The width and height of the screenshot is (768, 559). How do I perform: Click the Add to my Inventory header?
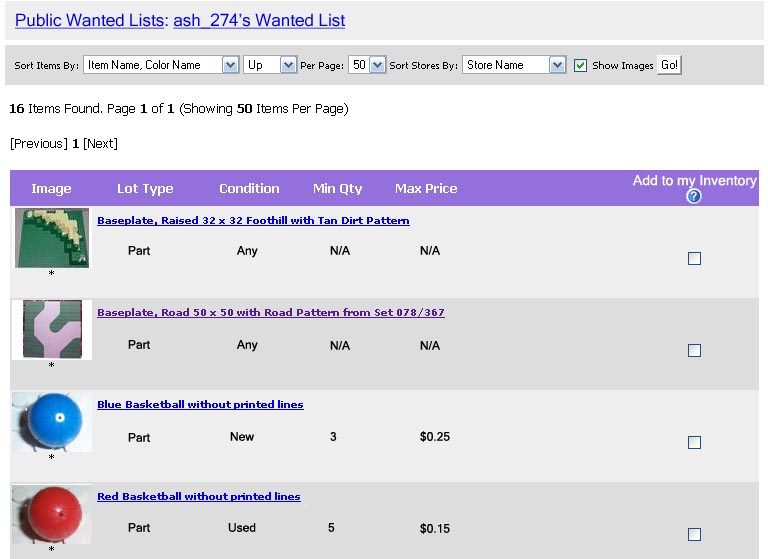click(x=695, y=181)
